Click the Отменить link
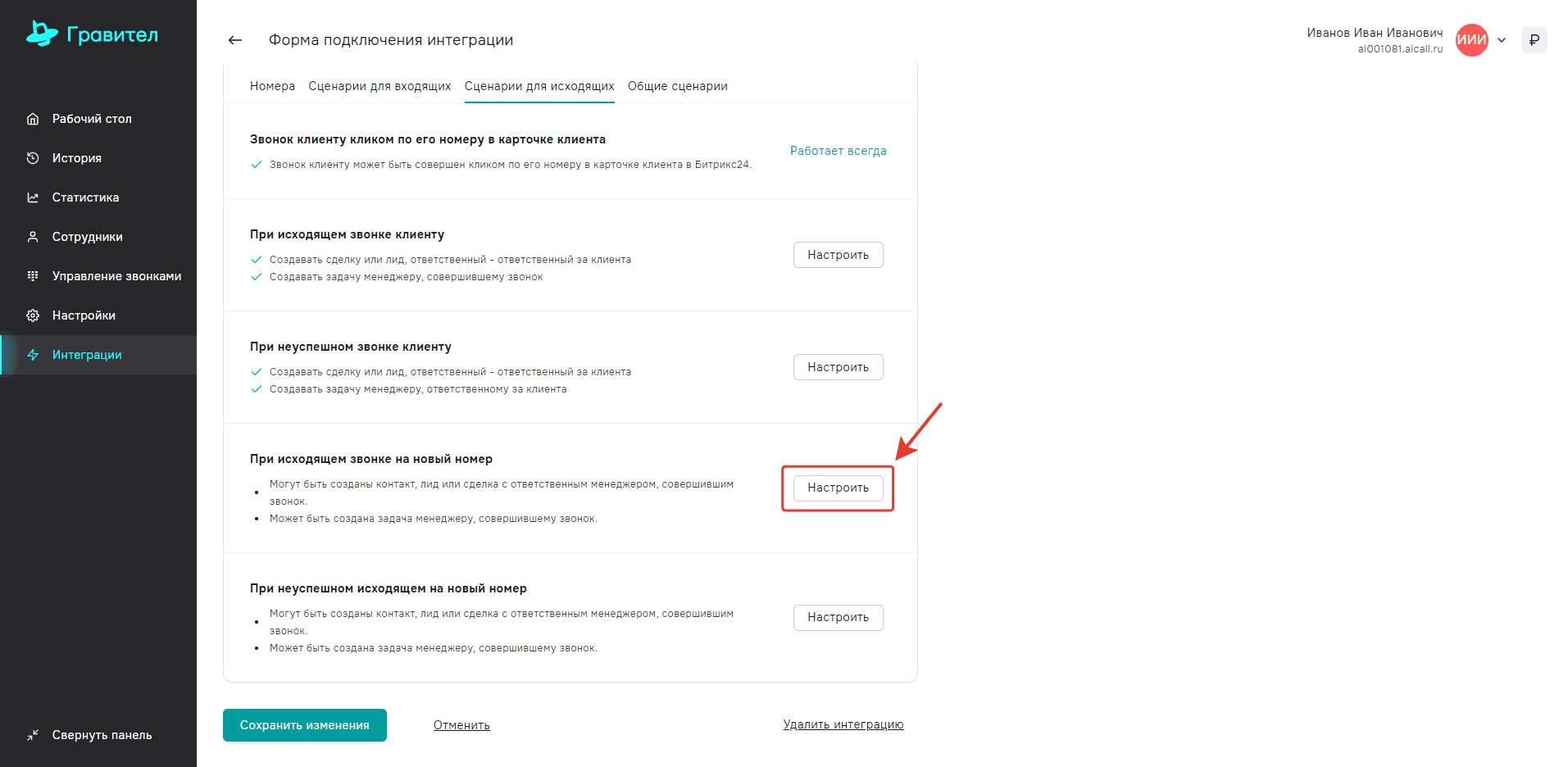The width and height of the screenshot is (1568, 767). [x=461, y=725]
